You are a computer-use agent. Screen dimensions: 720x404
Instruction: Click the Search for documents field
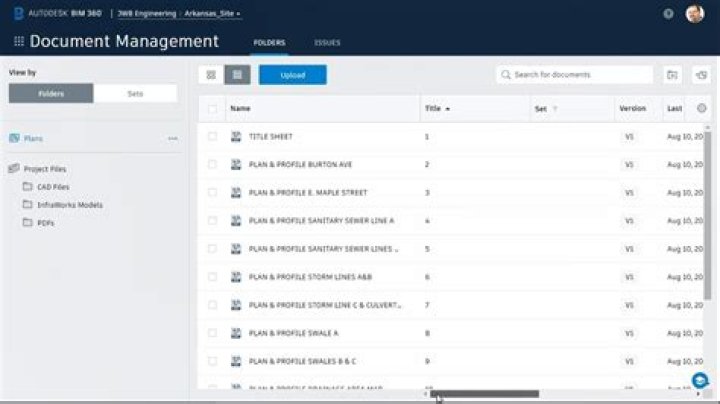click(x=574, y=74)
